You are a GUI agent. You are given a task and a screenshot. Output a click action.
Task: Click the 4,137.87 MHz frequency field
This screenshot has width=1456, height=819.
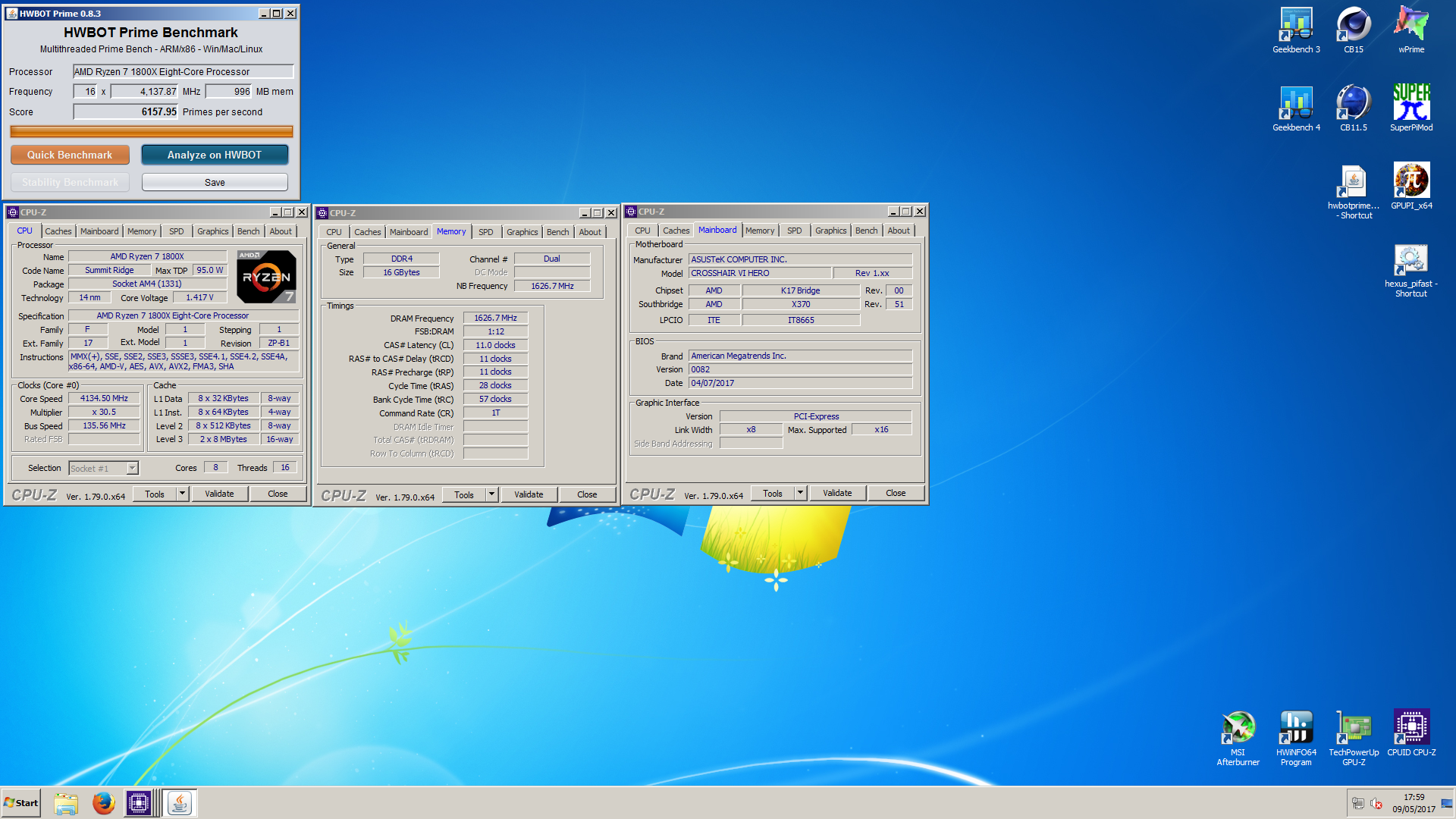144,91
